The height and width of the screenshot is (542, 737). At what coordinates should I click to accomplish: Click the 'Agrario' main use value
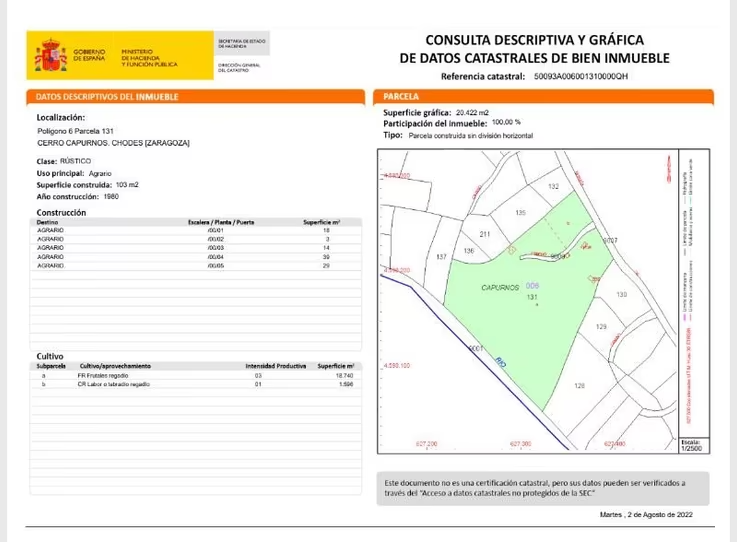click(100, 173)
